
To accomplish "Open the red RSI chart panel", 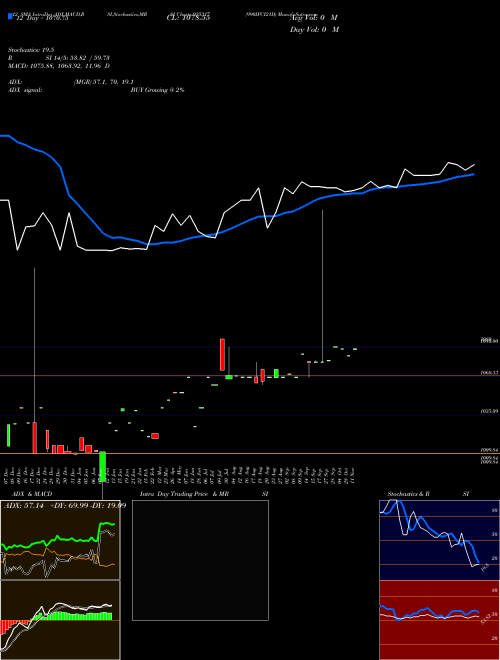I will pos(439,620).
